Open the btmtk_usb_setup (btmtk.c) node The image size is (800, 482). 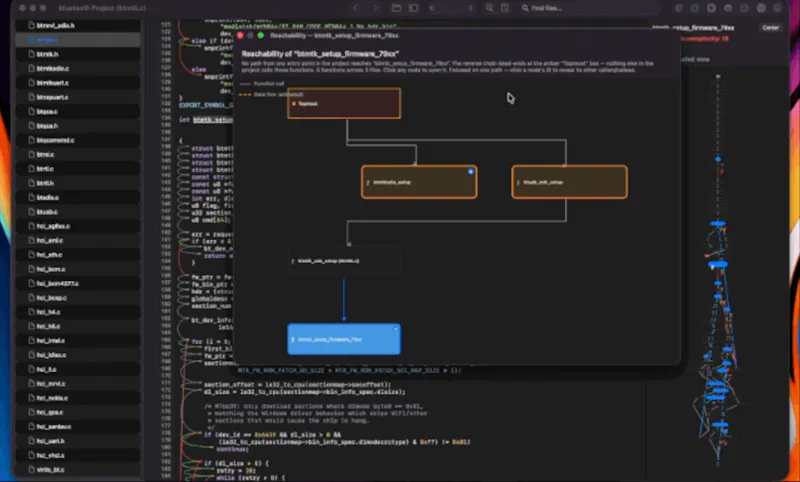pos(344,261)
